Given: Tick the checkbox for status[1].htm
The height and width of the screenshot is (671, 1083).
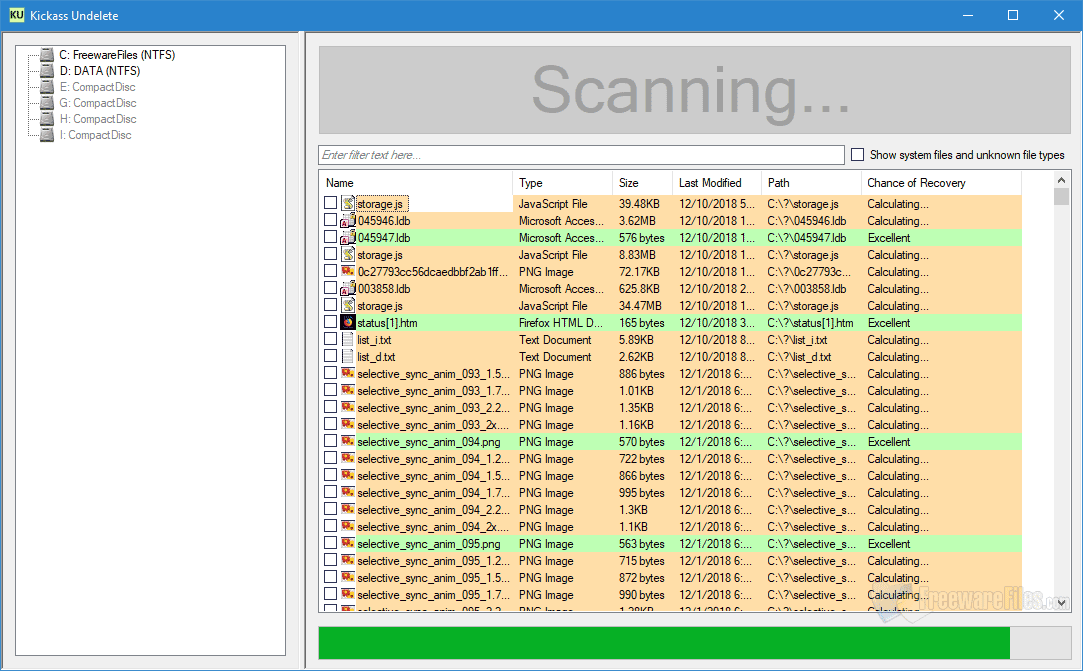Looking at the screenshot, I should click(330, 323).
